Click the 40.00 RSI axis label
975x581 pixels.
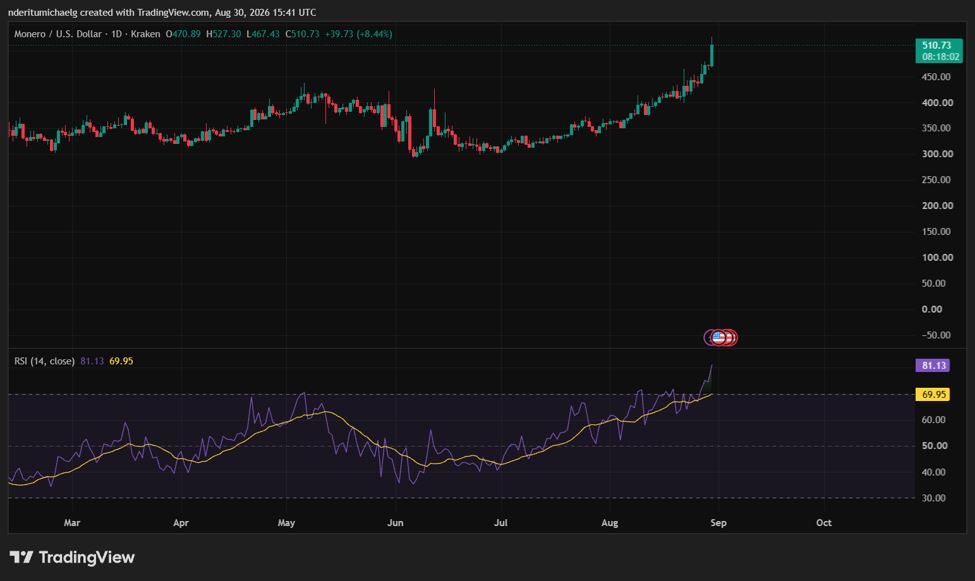click(x=933, y=472)
